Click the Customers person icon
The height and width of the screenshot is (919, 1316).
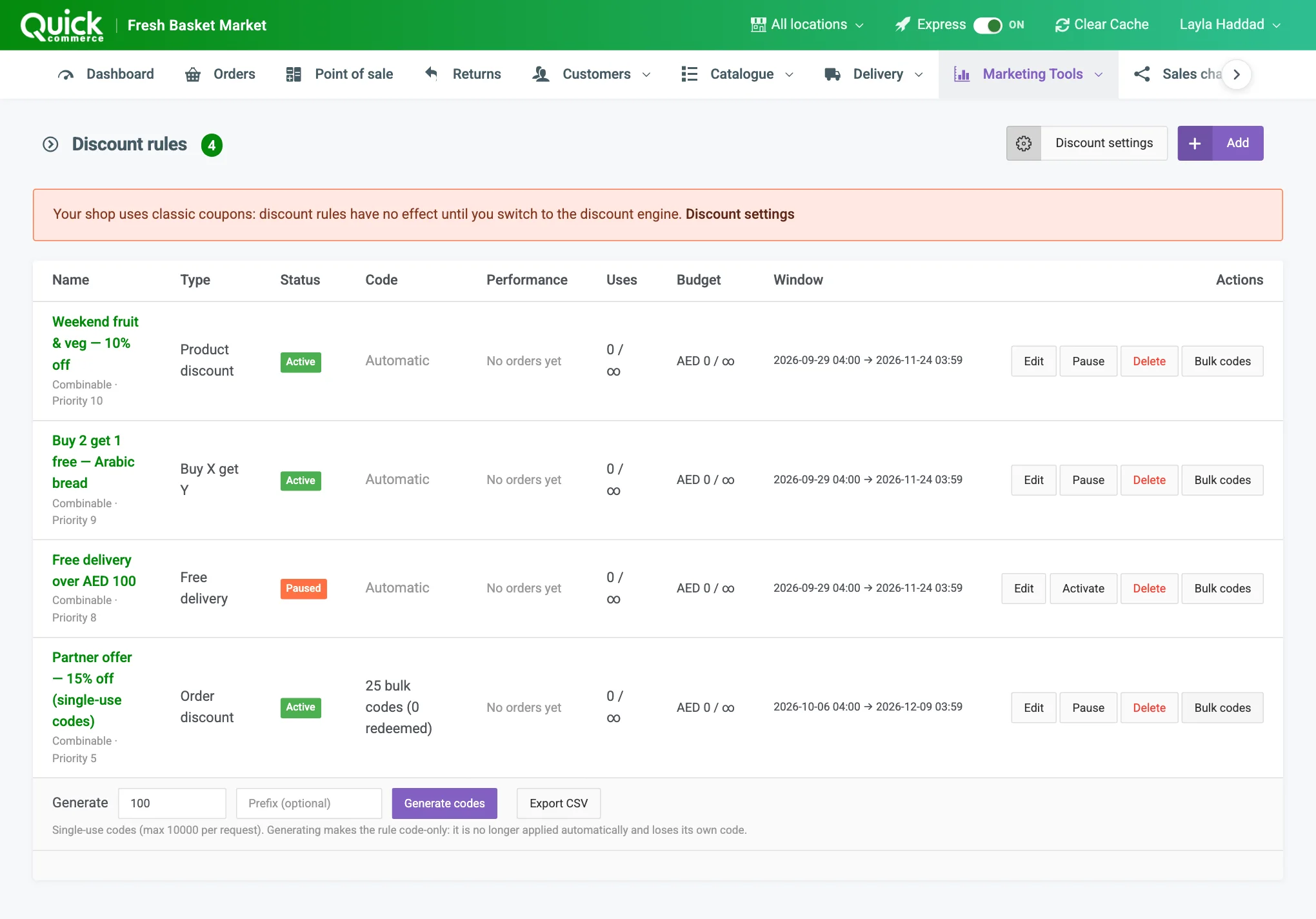click(x=541, y=74)
